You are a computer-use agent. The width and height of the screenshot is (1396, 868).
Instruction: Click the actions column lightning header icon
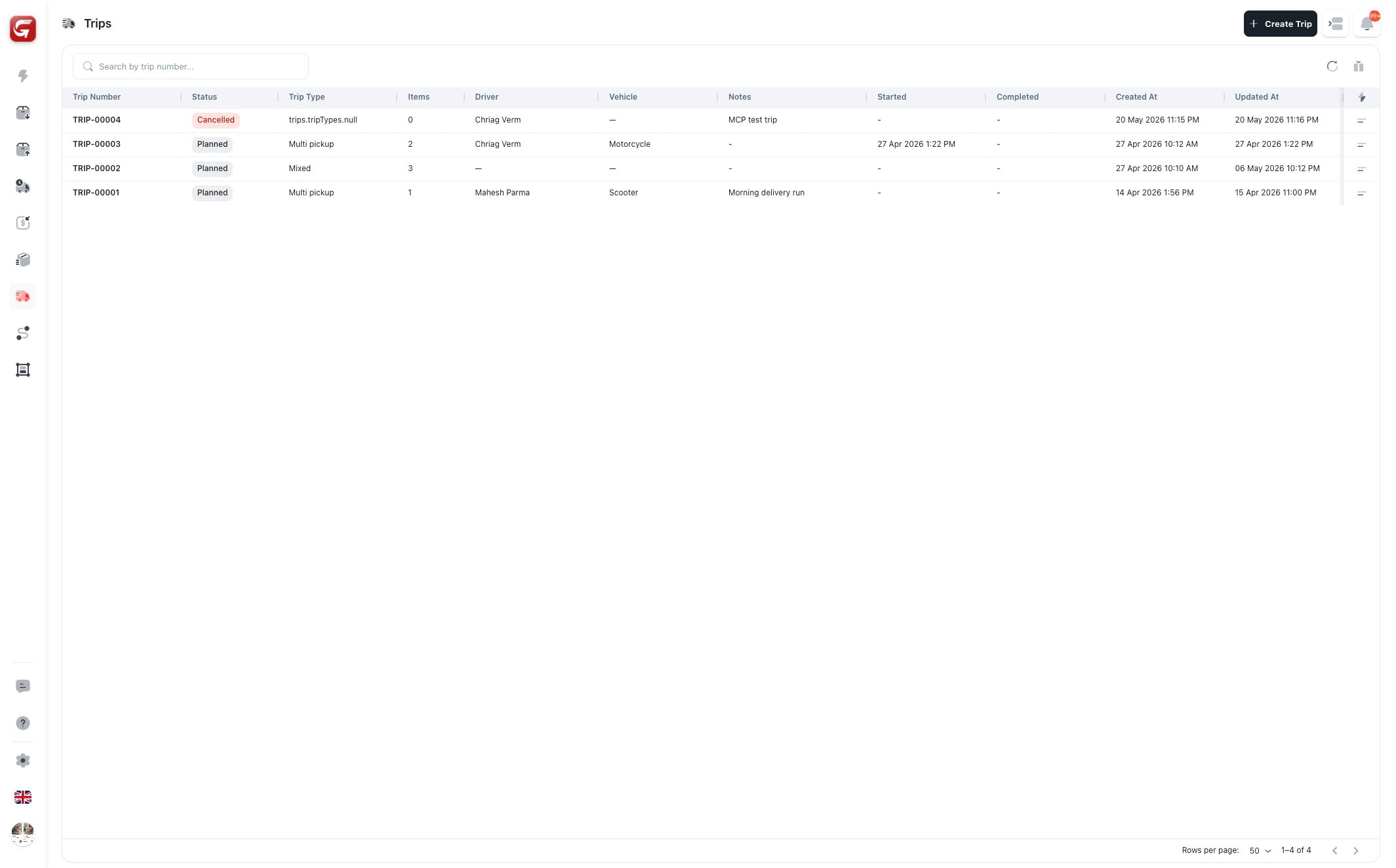coord(1362,97)
